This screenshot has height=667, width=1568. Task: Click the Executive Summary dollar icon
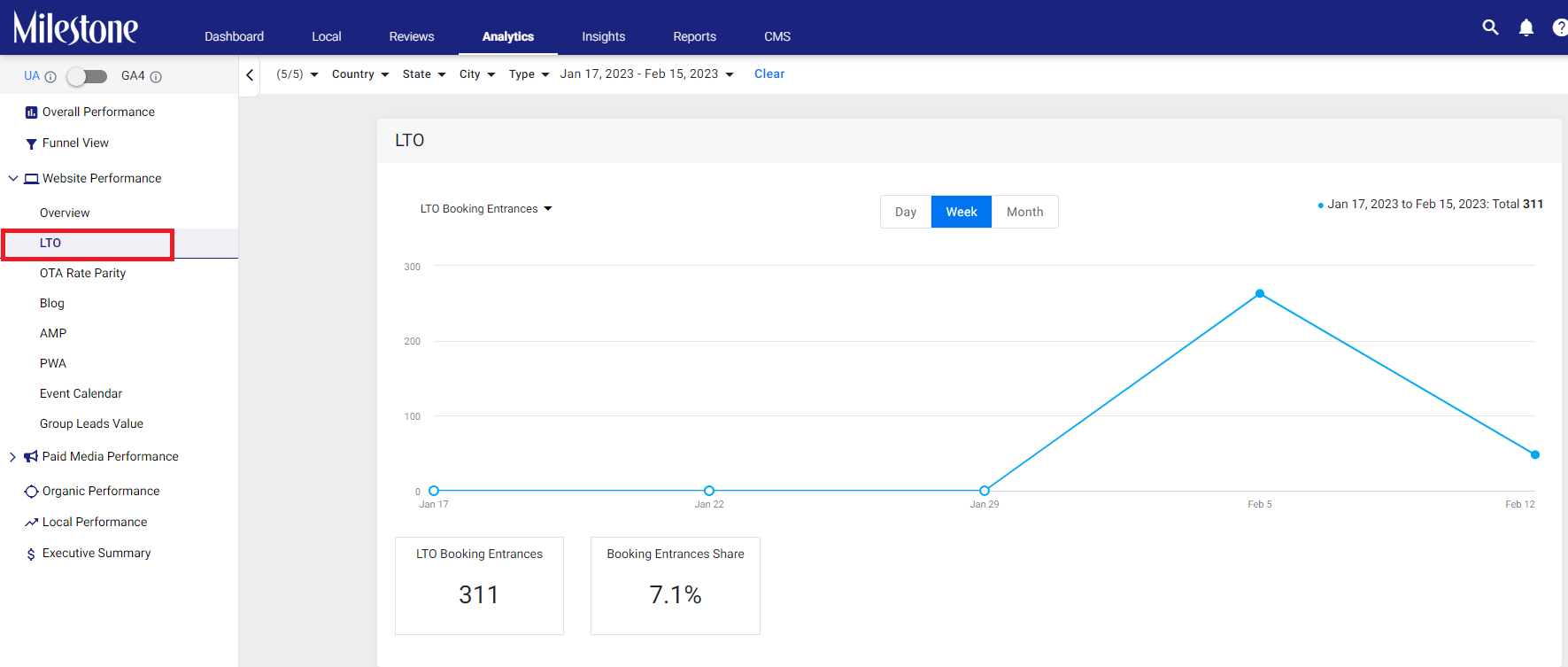coord(31,554)
